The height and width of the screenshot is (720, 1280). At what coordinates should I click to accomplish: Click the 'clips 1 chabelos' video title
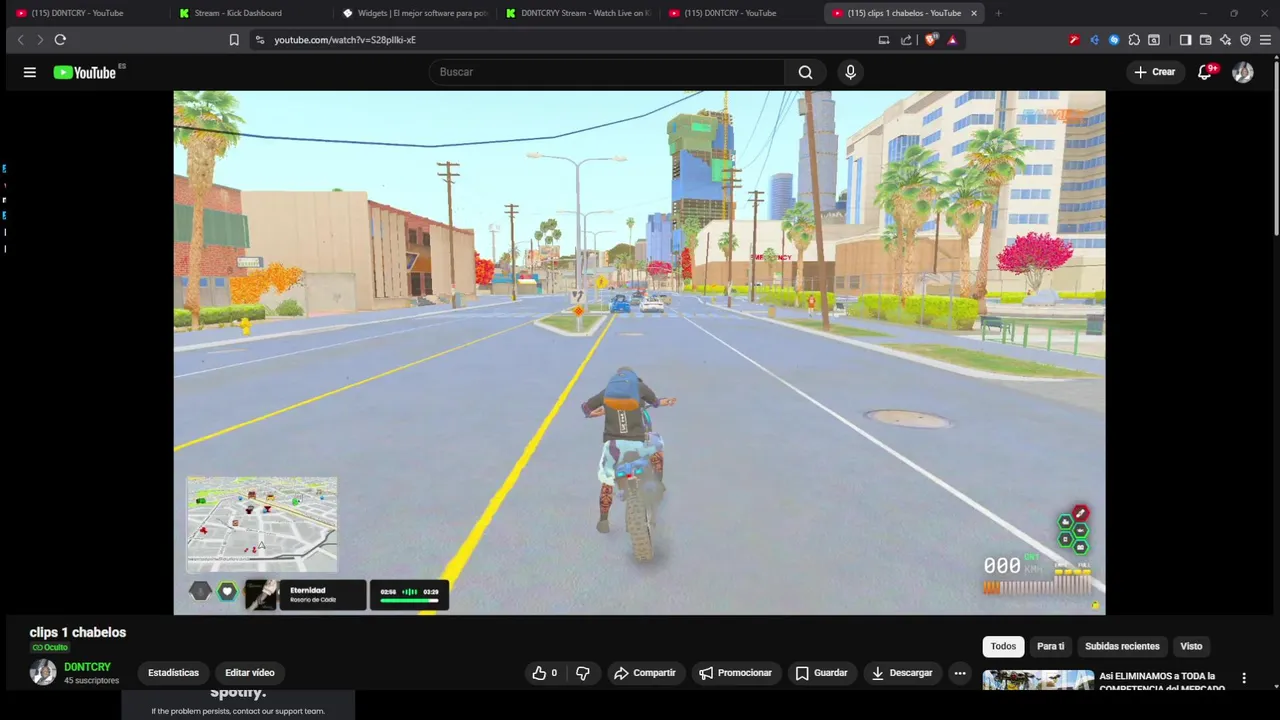(78, 632)
